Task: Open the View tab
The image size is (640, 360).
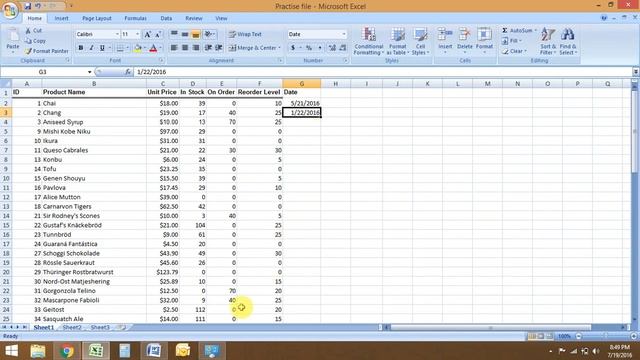Action: pos(221,18)
